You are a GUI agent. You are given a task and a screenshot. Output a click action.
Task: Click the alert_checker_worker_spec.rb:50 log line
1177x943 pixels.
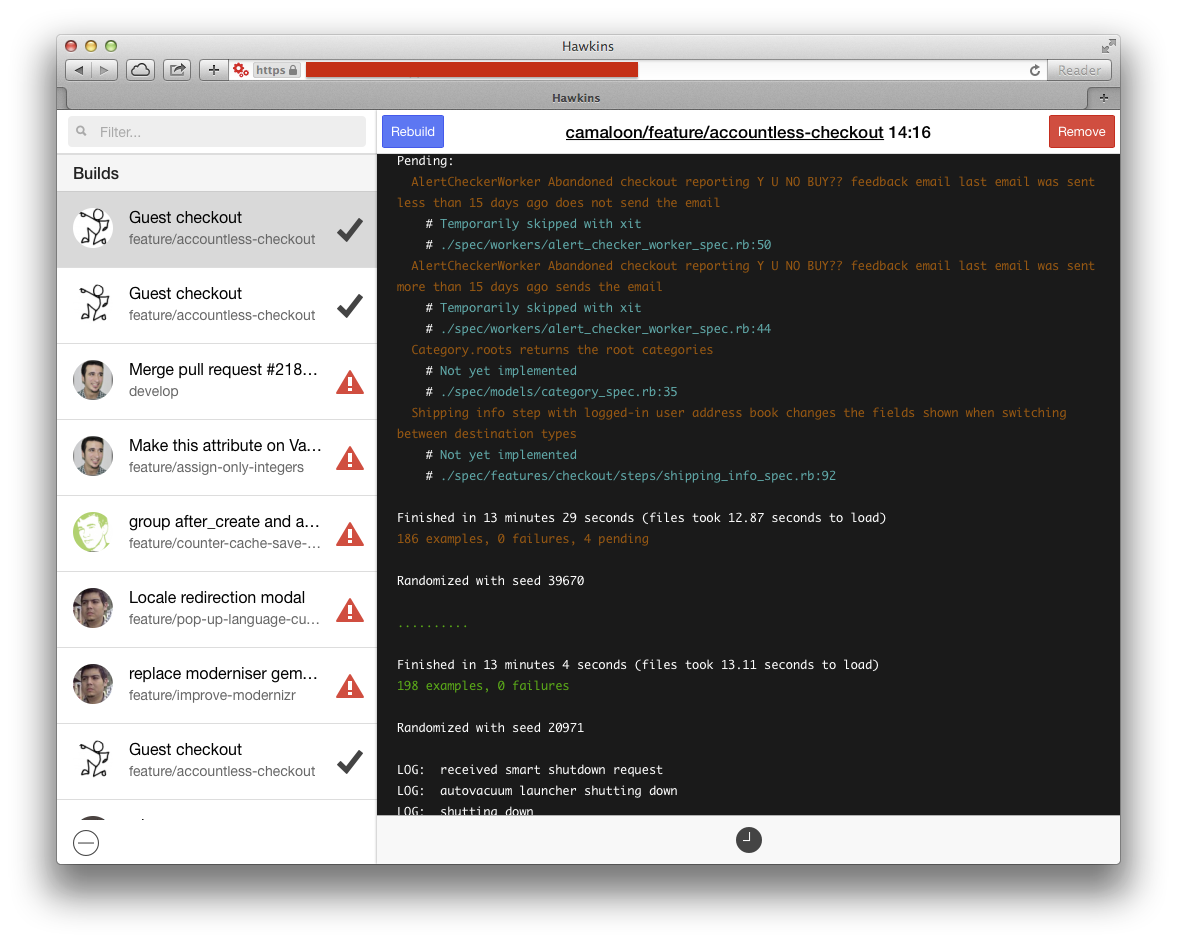pyautogui.click(x=598, y=245)
